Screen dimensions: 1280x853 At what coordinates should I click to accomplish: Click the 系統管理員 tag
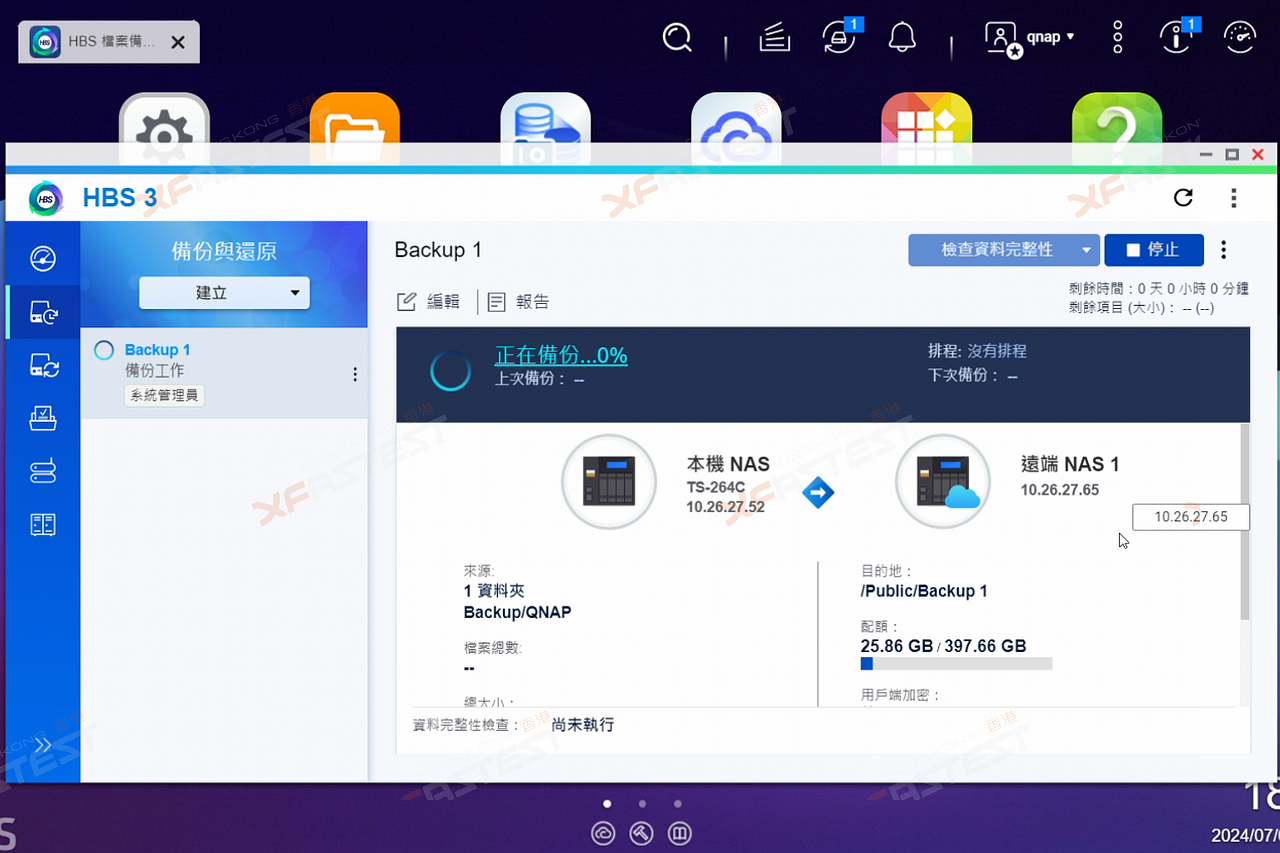point(164,396)
